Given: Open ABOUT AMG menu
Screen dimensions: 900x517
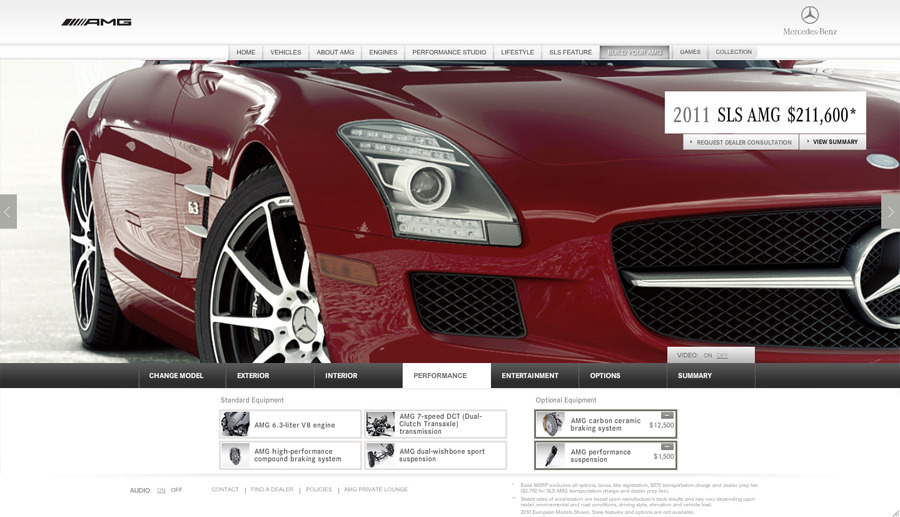Looking at the screenshot, I should (x=335, y=52).
